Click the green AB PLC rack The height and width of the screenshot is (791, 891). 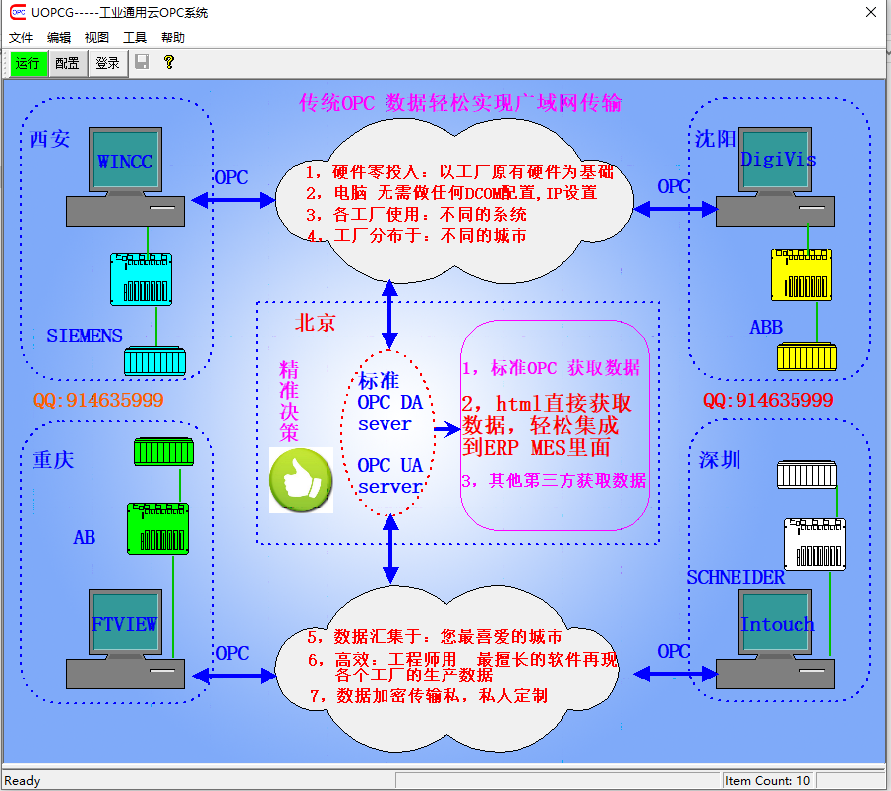[x=157, y=528]
